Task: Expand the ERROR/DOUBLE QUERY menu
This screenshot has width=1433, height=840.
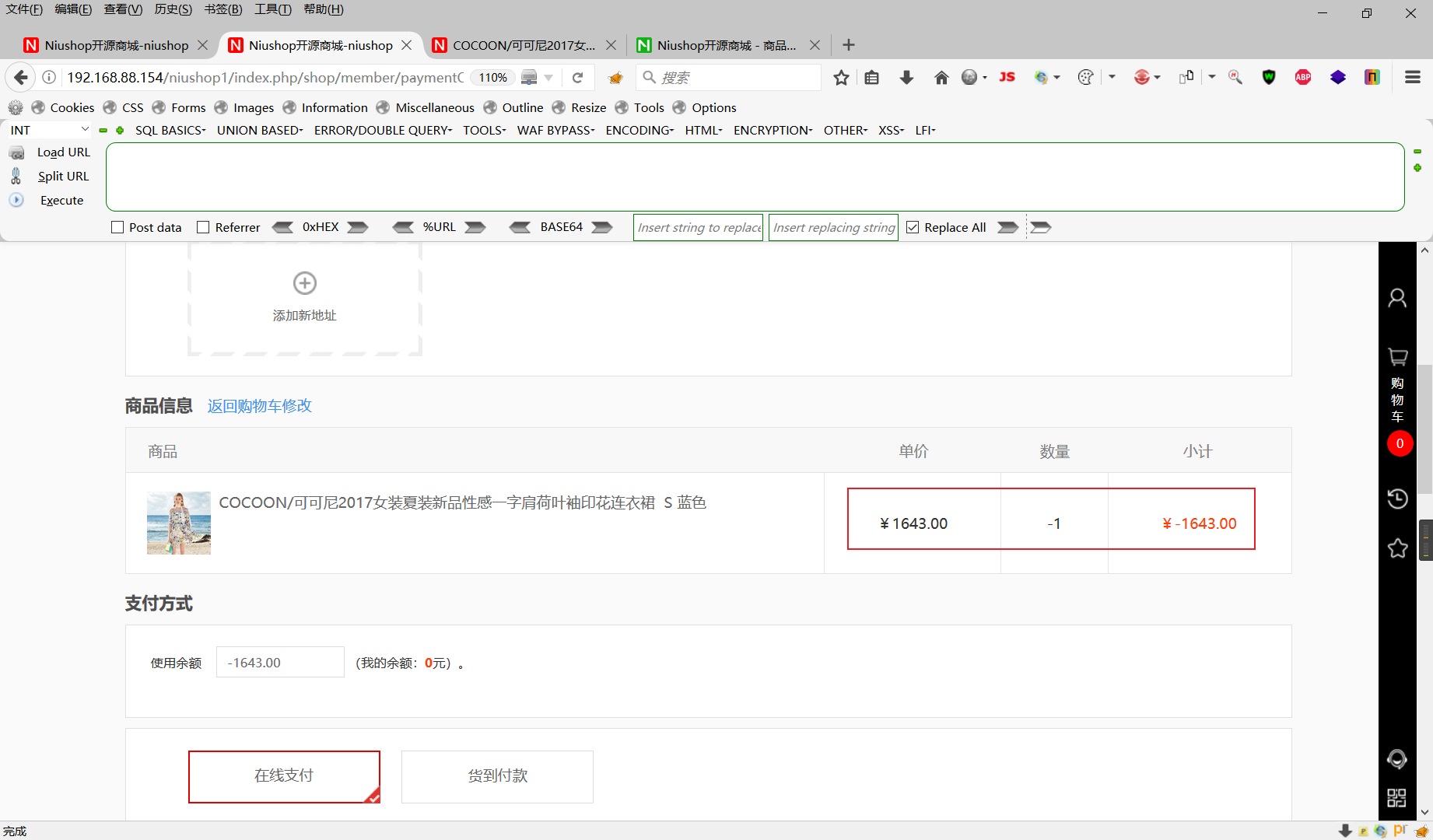Action: 383,130
